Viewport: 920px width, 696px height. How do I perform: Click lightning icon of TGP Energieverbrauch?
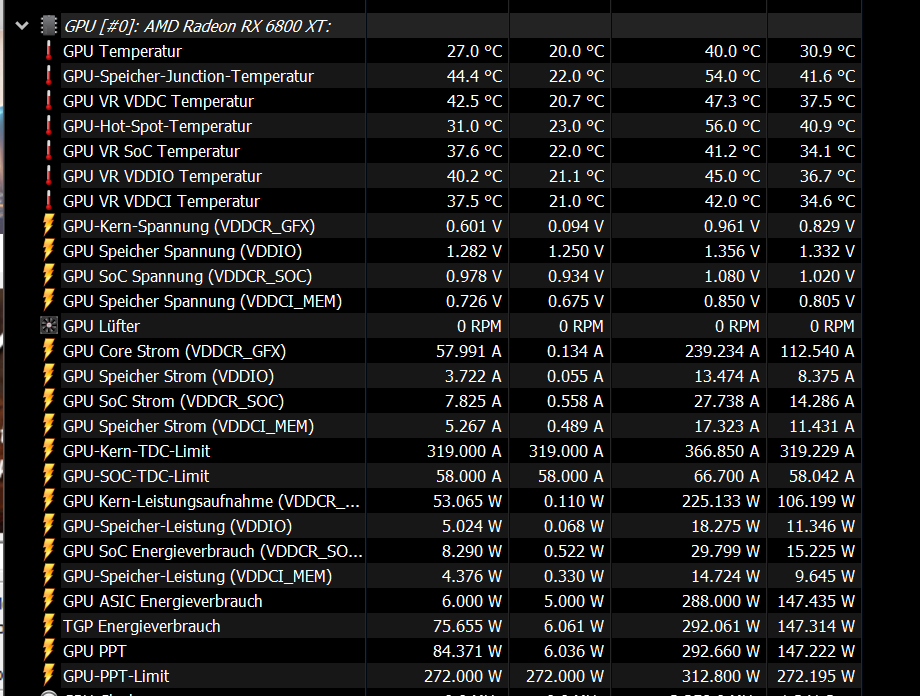(49, 626)
